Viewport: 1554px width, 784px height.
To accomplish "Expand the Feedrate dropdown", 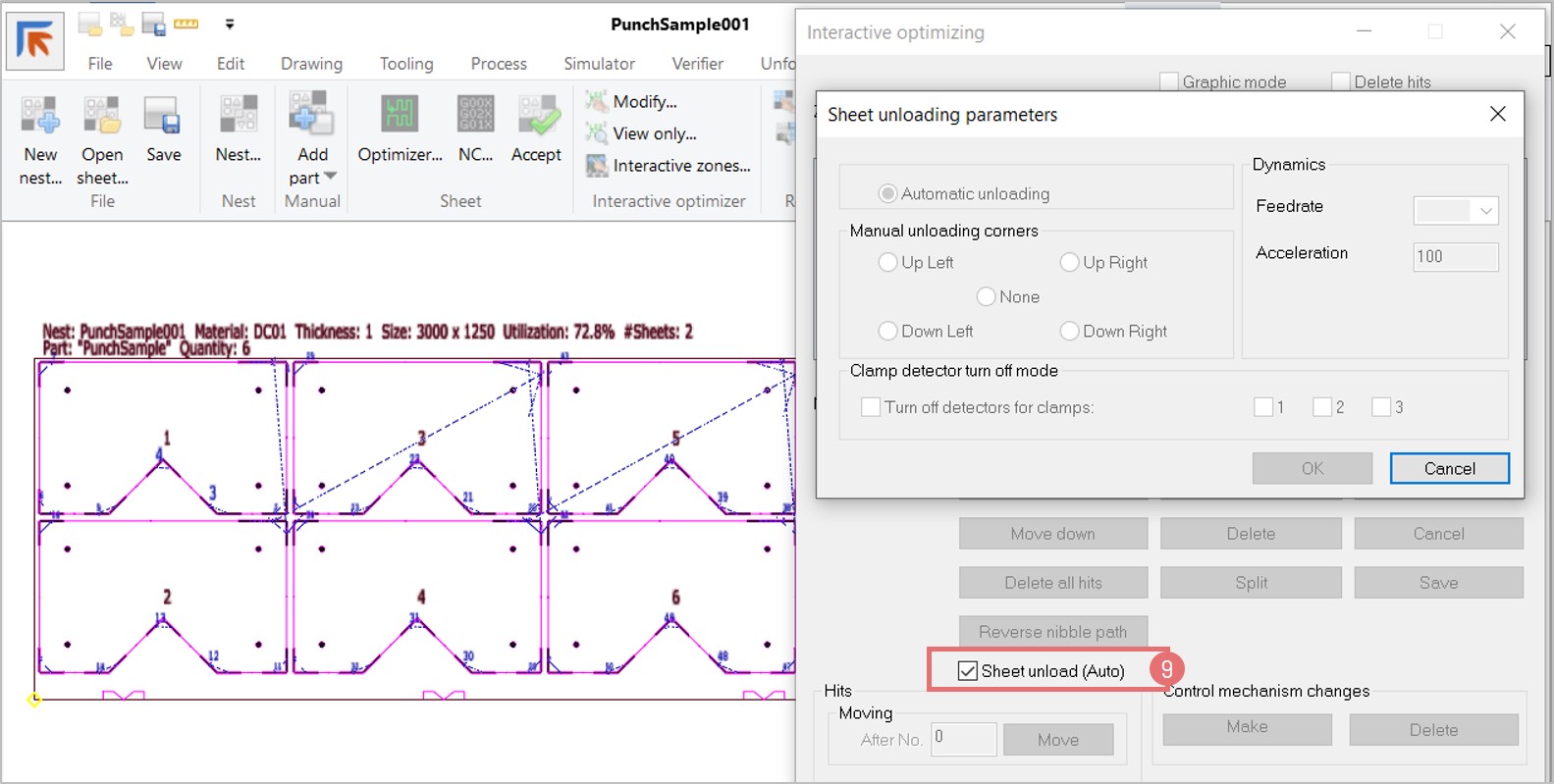I will click(1485, 211).
